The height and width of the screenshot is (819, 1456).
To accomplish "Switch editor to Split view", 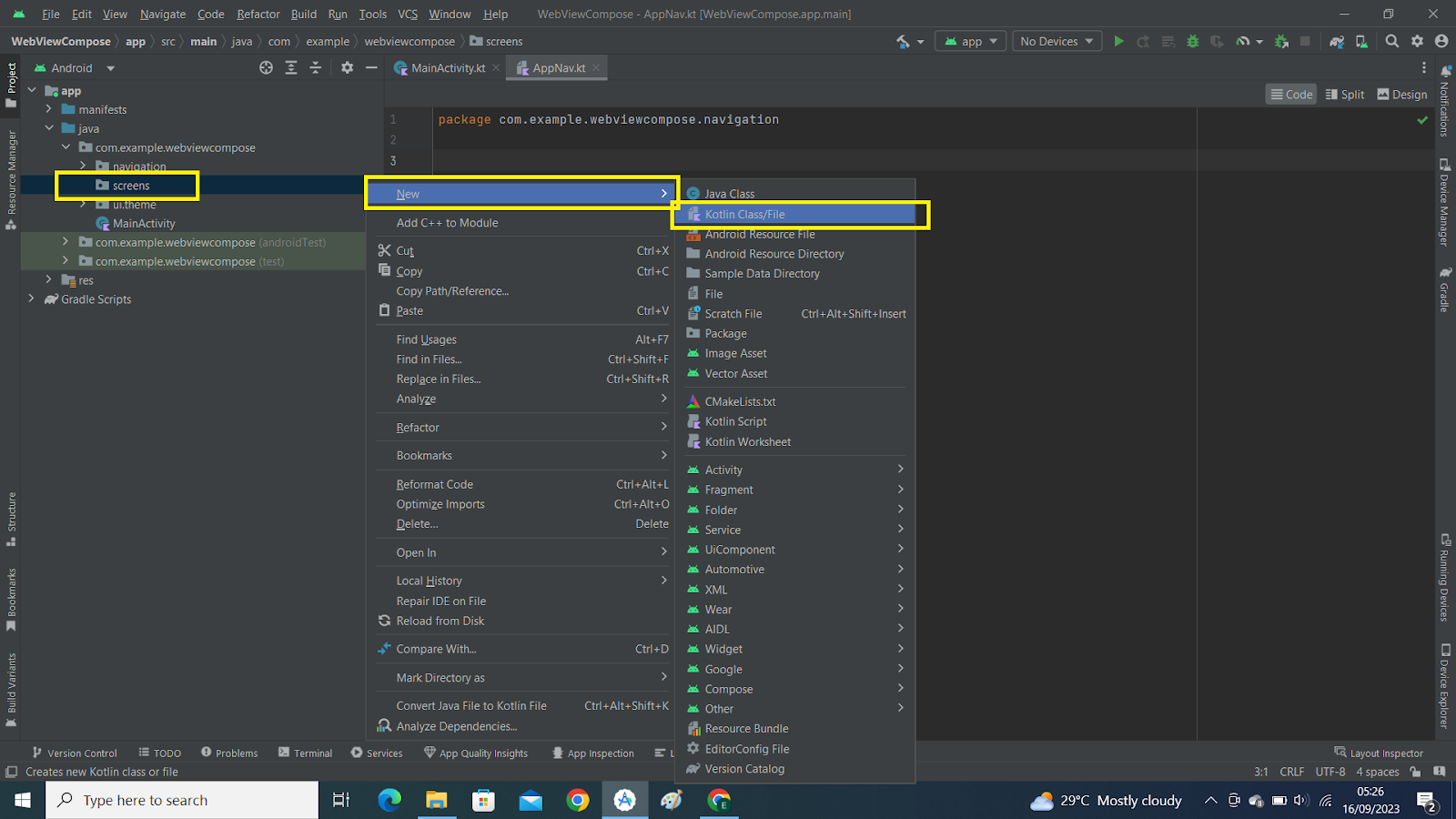I will (1345, 94).
